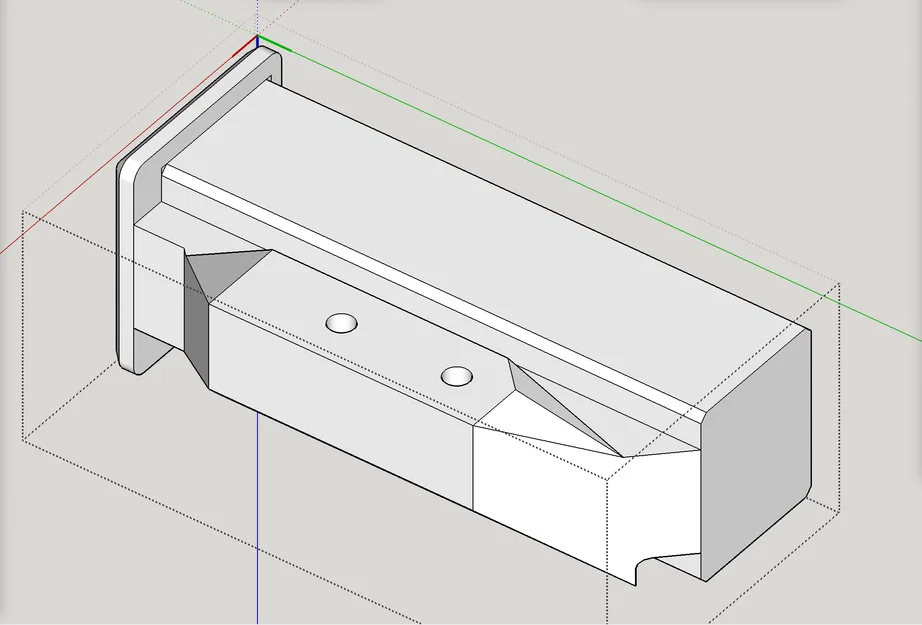Click the right circular hole on front face

pos(457,378)
